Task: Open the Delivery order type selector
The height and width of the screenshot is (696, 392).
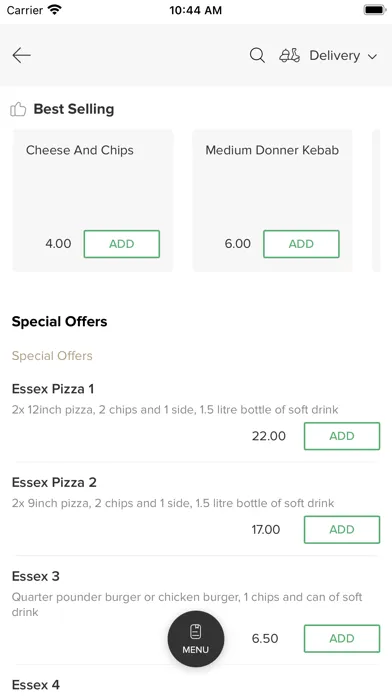Action: [328, 55]
